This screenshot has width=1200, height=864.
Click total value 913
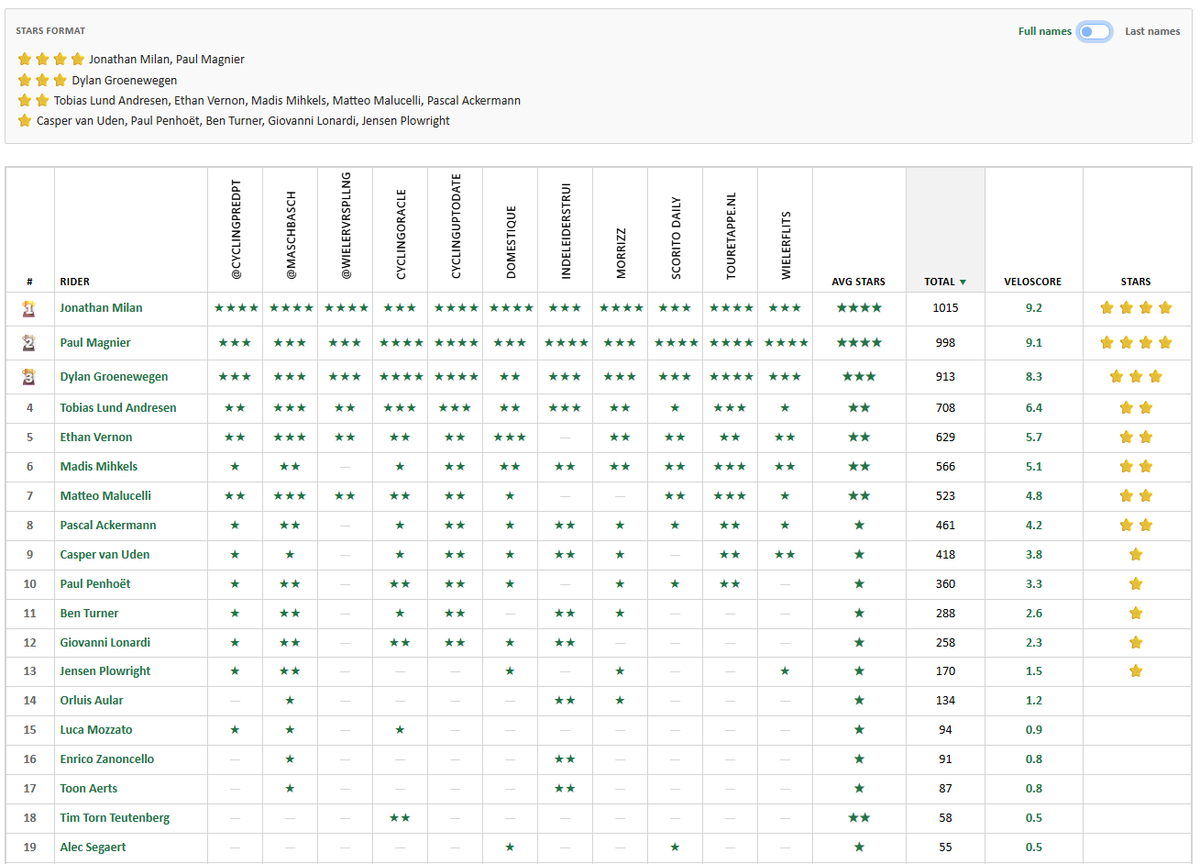(945, 377)
